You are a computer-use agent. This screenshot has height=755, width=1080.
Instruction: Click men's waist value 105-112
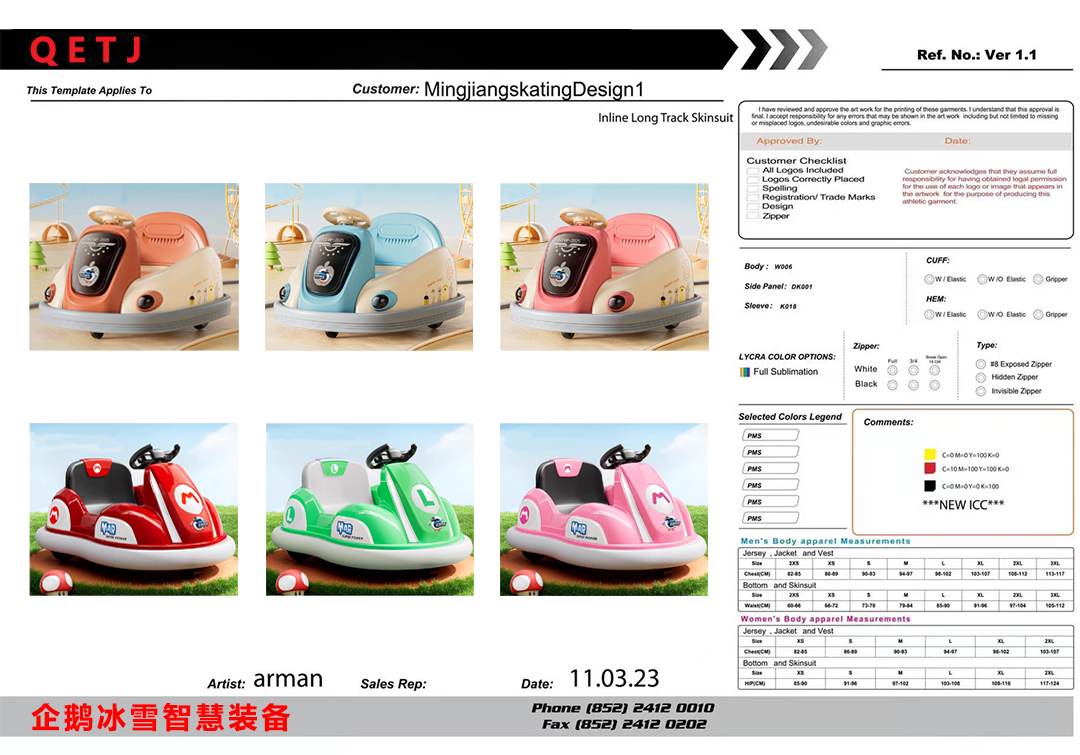[1055, 606]
